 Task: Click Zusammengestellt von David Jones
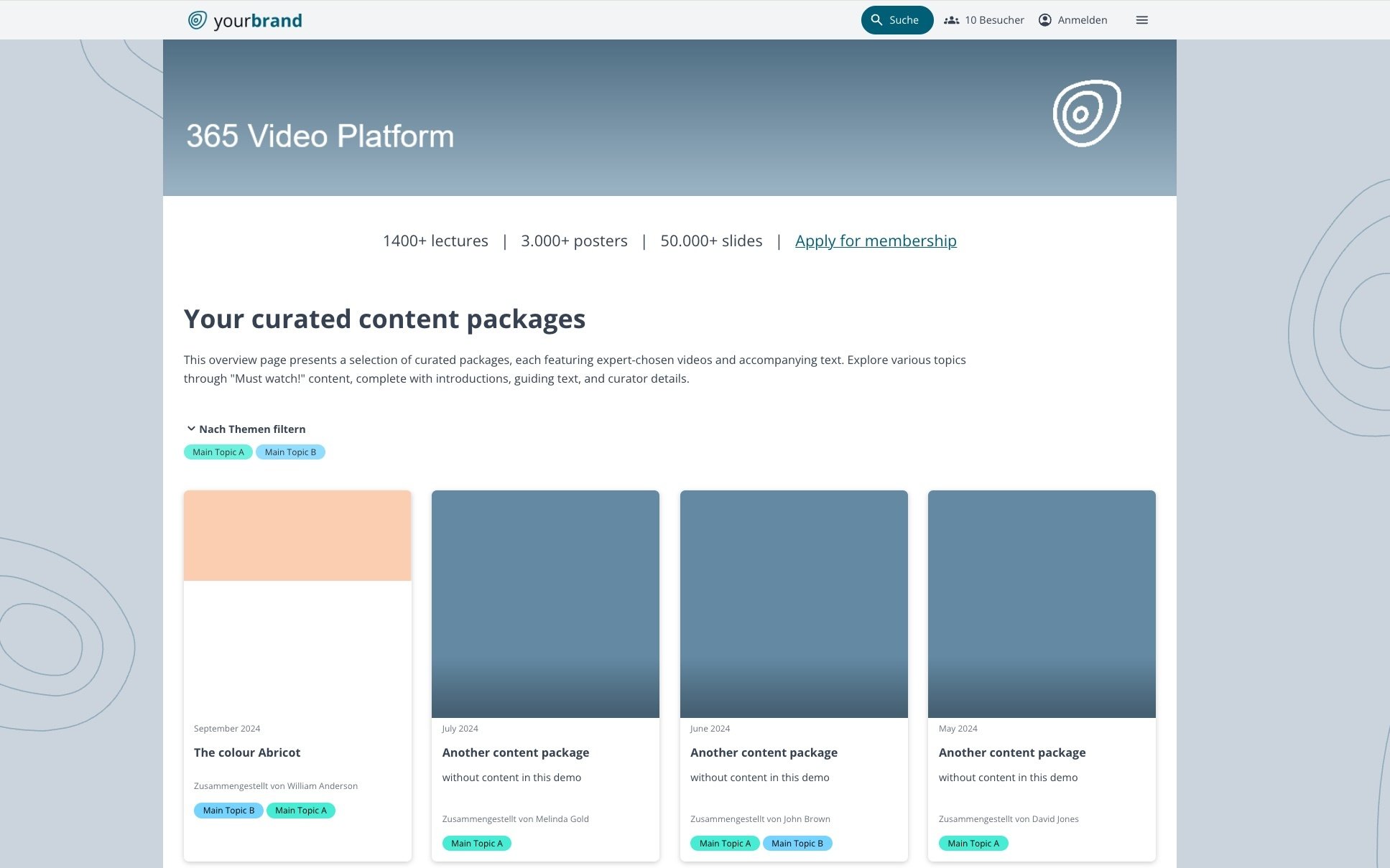(x=1009, y=819)
